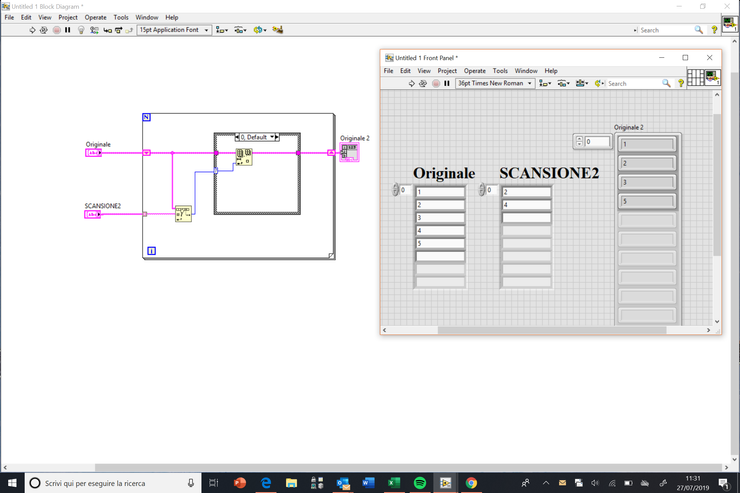This screenshot has width=740, height=493.
Task: Click Step Out icon in Block Diagram
Action: pyautogui.click(x=129, y=30)
